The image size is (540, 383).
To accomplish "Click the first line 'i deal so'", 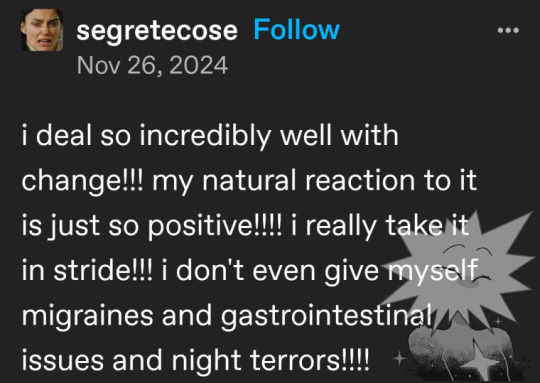I will [76, 135].
